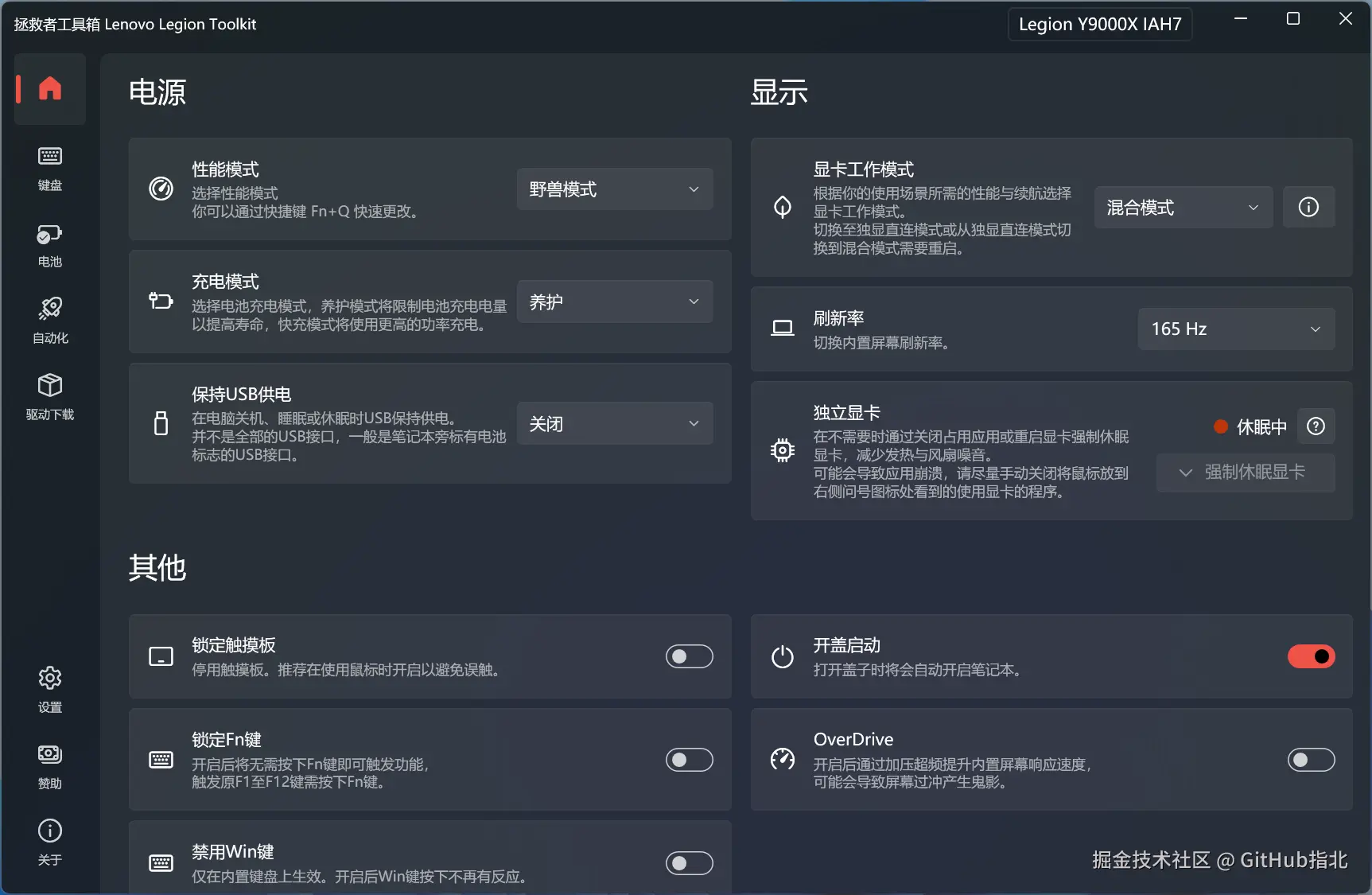Screen dimensions: 1372x895
Task: Click the 锁定触摸板 touchpad icon
Action: tap(161, 656)
